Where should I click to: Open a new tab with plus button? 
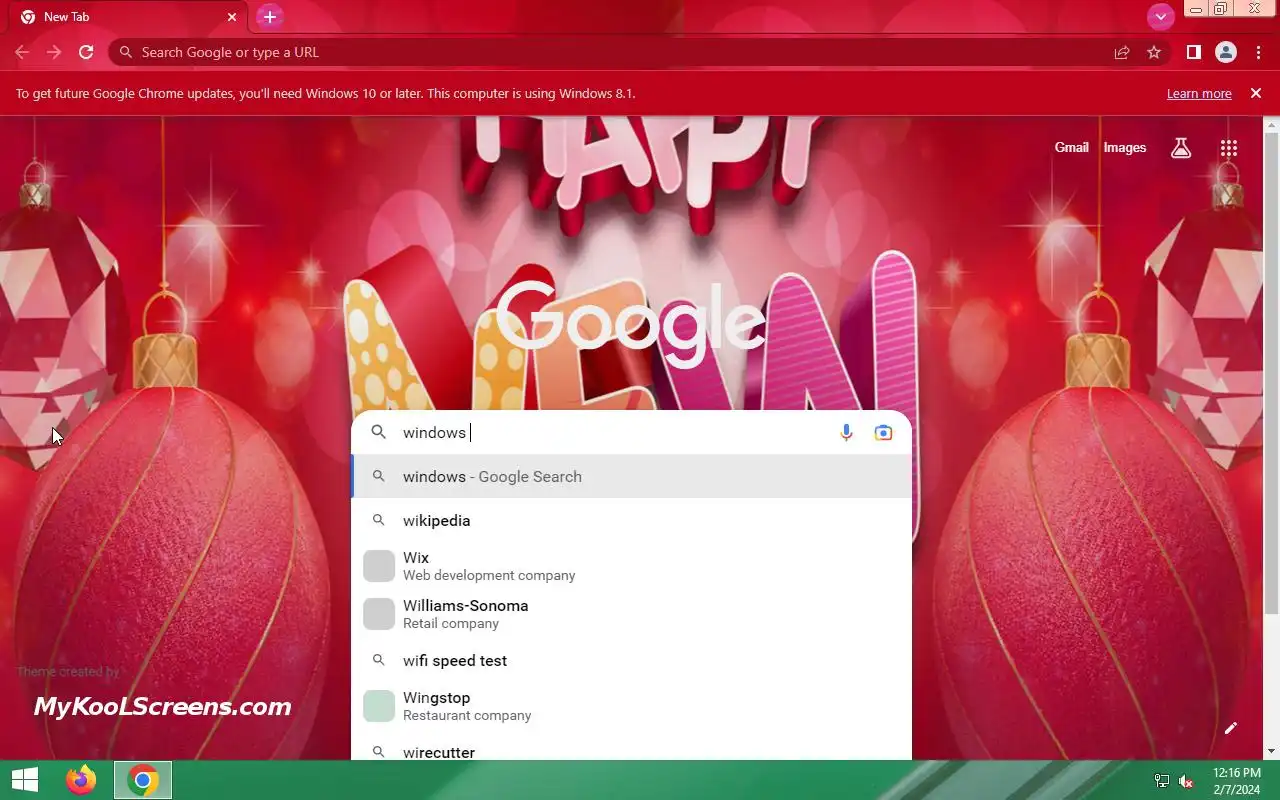pyautogui.click(x=269, y=17)
